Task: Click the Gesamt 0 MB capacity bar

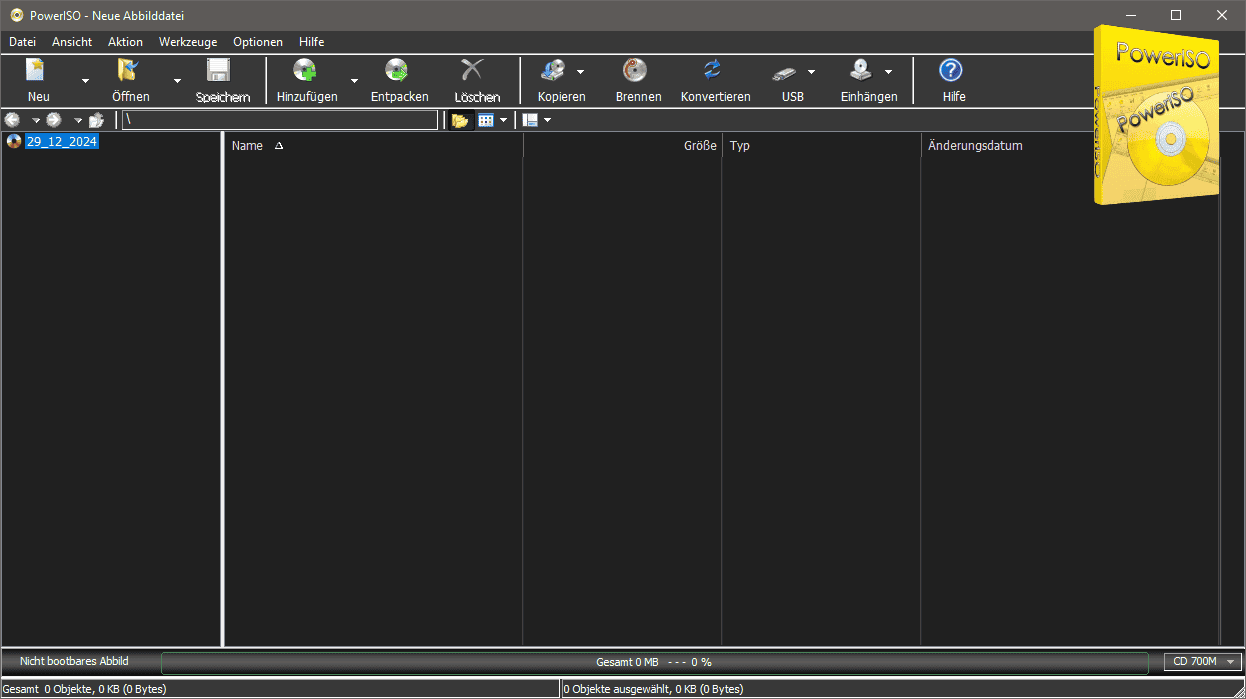Action: (x=654, y=662)
